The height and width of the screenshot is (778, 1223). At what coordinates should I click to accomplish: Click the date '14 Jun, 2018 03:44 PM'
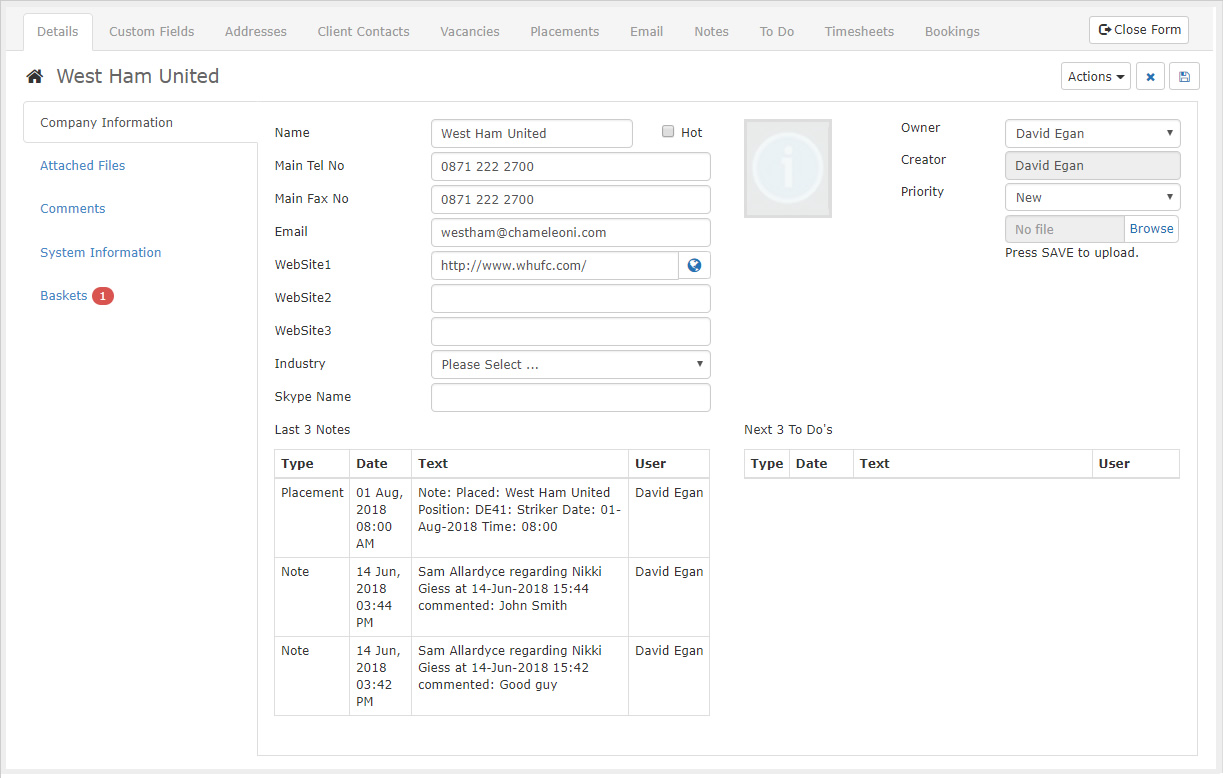click(x=380, y=597)
